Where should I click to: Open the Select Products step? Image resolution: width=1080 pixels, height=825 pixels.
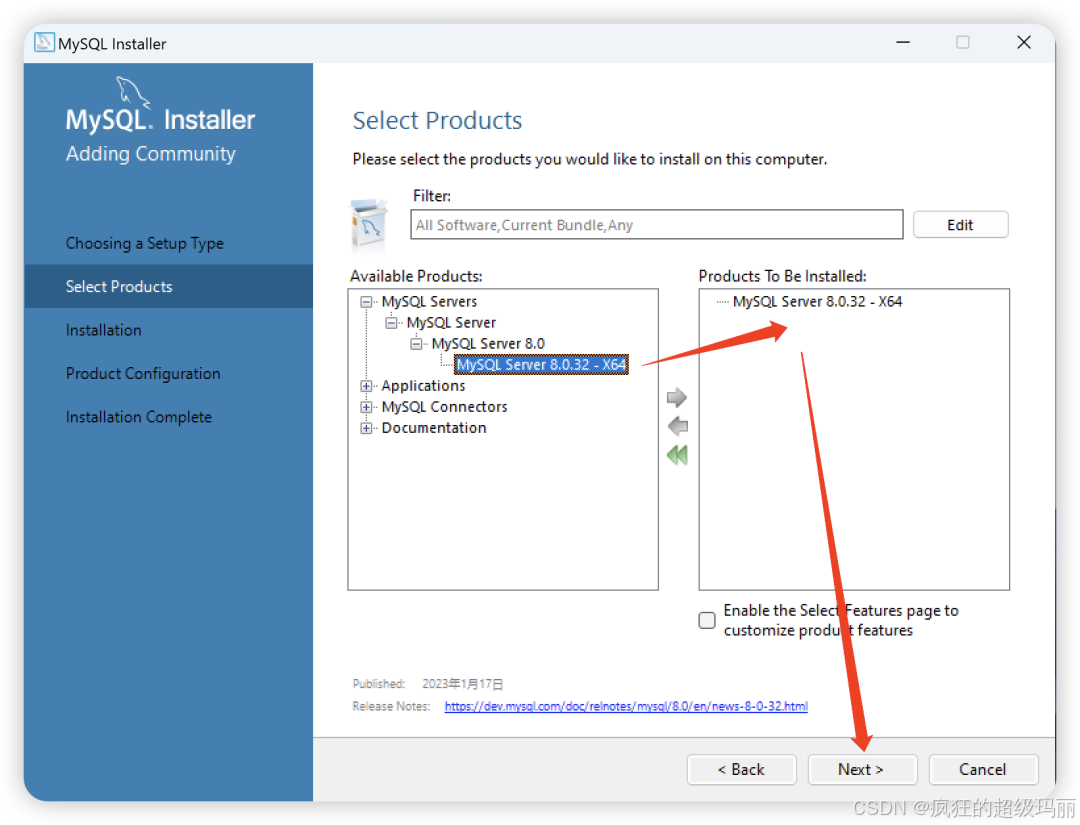168,286
